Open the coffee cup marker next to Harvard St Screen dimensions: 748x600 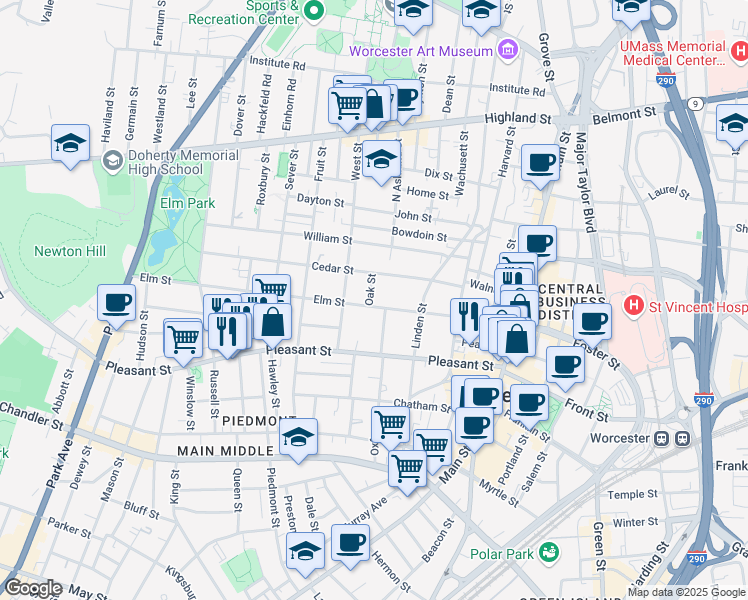(540, 163)
